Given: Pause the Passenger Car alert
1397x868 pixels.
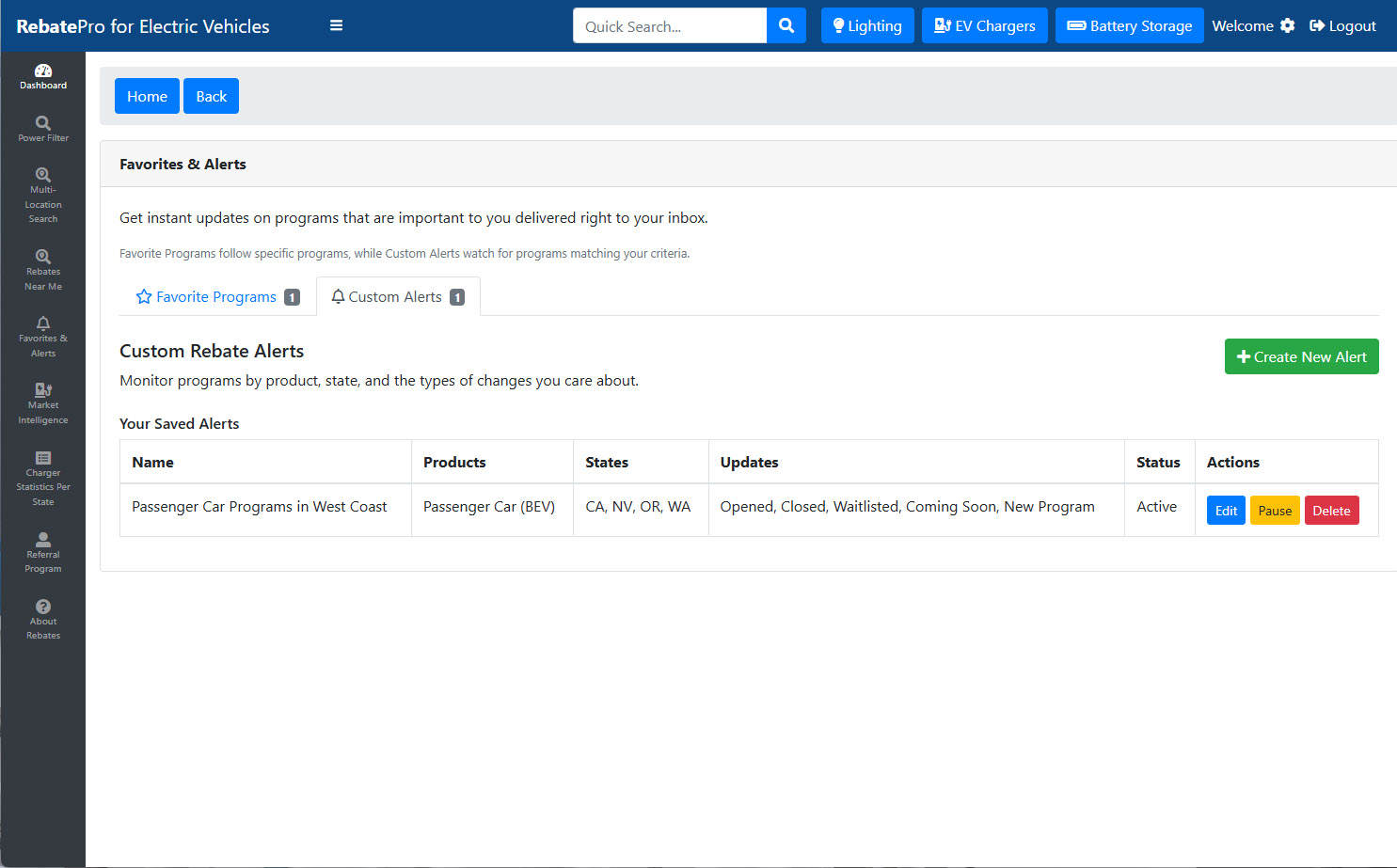Looking at the screenshot, I should point(1275,511).
